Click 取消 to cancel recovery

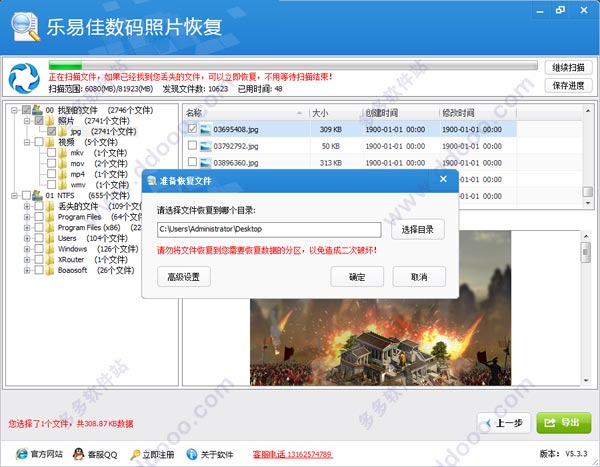coord(419,276)
